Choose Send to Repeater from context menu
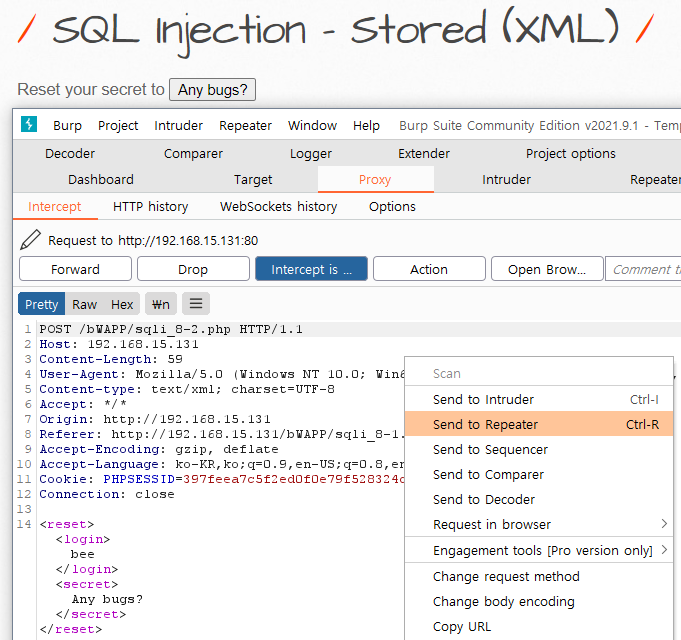This screenshot has height=640, width=681. [x=539, y=424]
